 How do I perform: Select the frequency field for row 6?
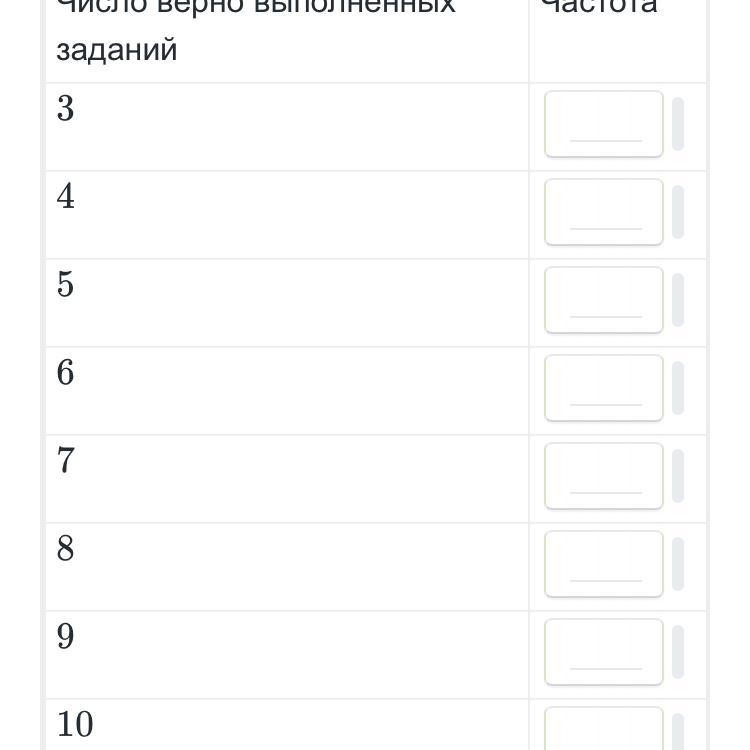tap(603, 388)
